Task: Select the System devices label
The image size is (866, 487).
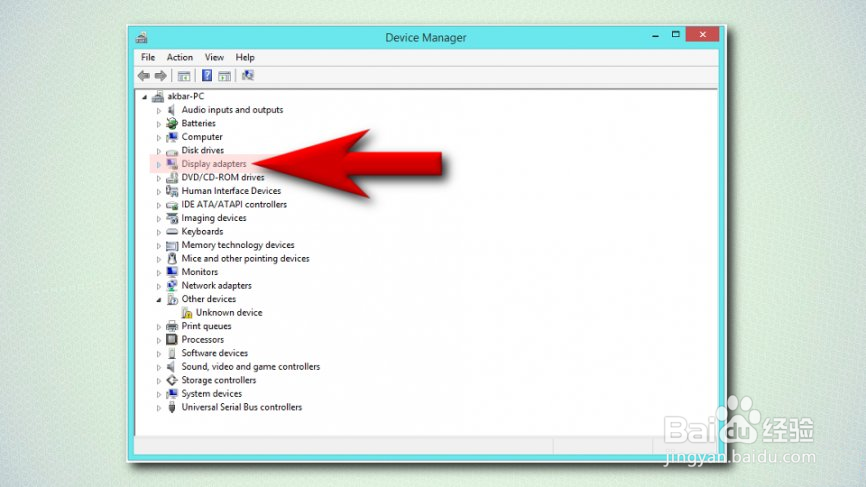Action: coord(212,394)
